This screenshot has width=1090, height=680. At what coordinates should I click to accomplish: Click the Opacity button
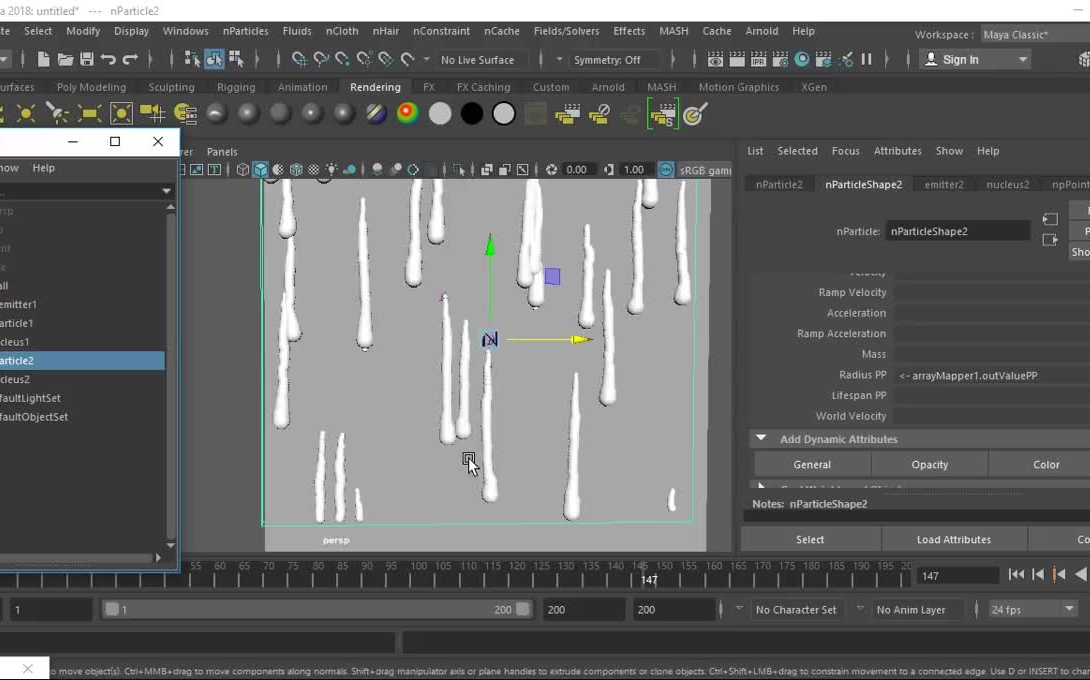click(x=929, y=465)
